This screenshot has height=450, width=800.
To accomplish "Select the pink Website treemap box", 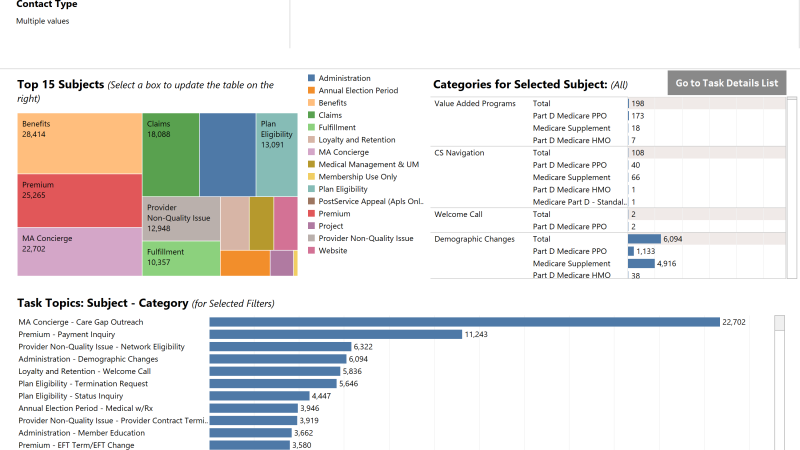I will click(286, 223).
